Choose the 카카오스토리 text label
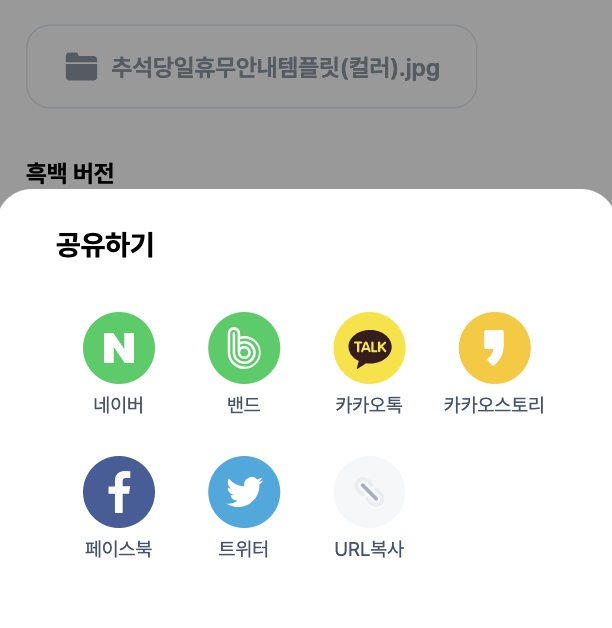 [494, 405]
